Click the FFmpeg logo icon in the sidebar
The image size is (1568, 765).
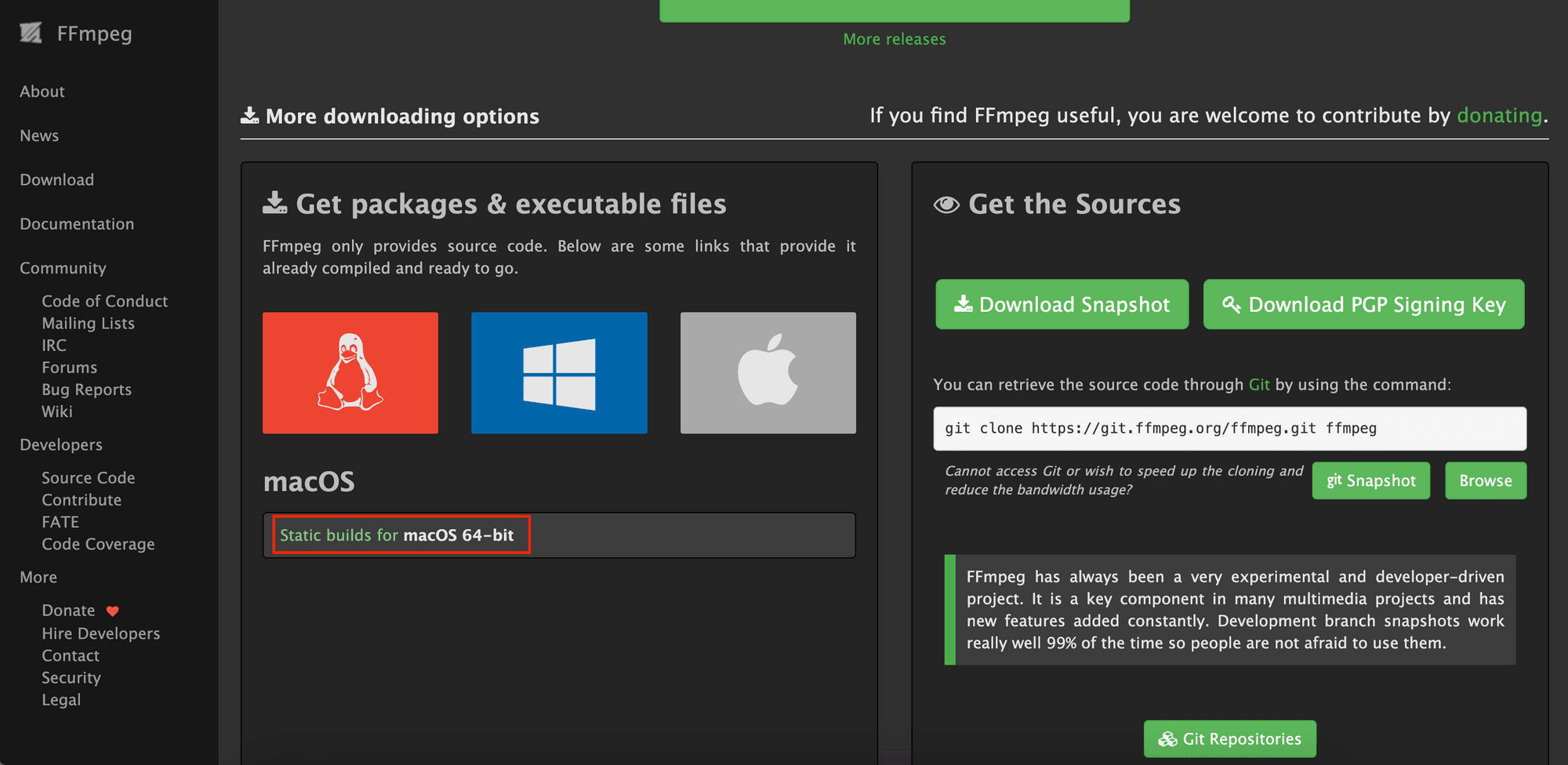click(31, 33)
